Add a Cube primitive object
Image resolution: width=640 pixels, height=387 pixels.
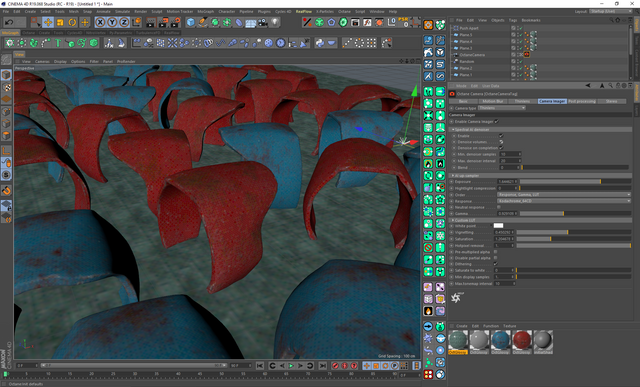191,22
